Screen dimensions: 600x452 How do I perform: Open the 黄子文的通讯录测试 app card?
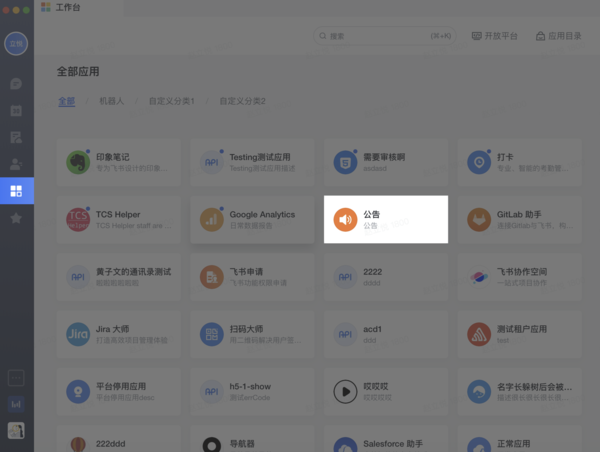pyautogui.click(x=119, y=277)
